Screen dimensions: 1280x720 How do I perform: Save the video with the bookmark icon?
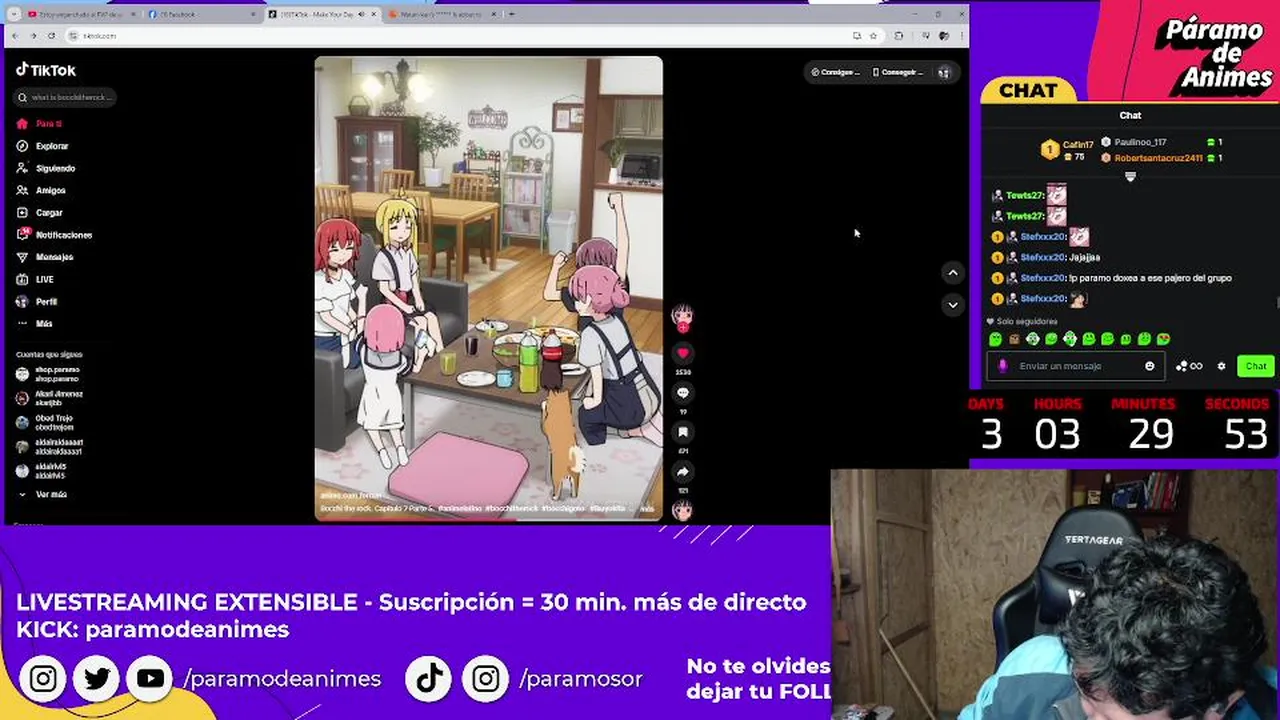(x=683, y=432)
